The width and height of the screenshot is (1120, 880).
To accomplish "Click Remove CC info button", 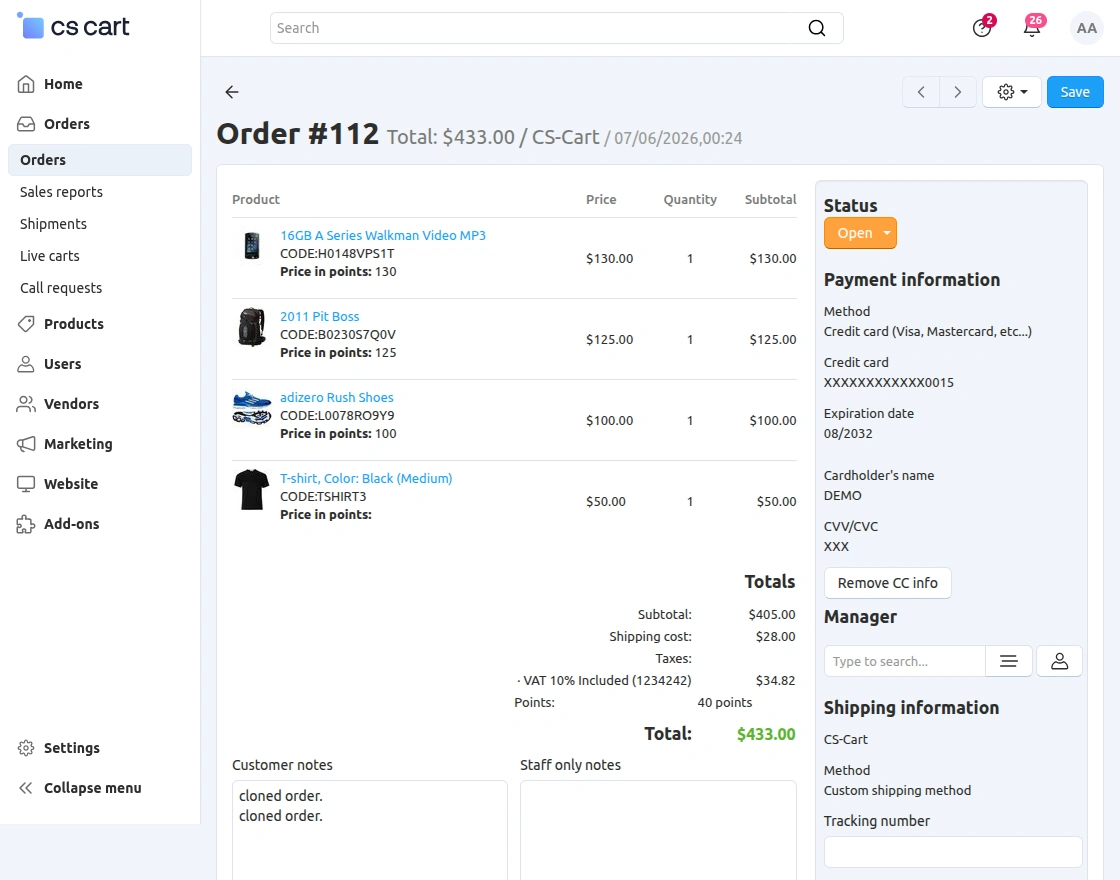I will point(887,584).
